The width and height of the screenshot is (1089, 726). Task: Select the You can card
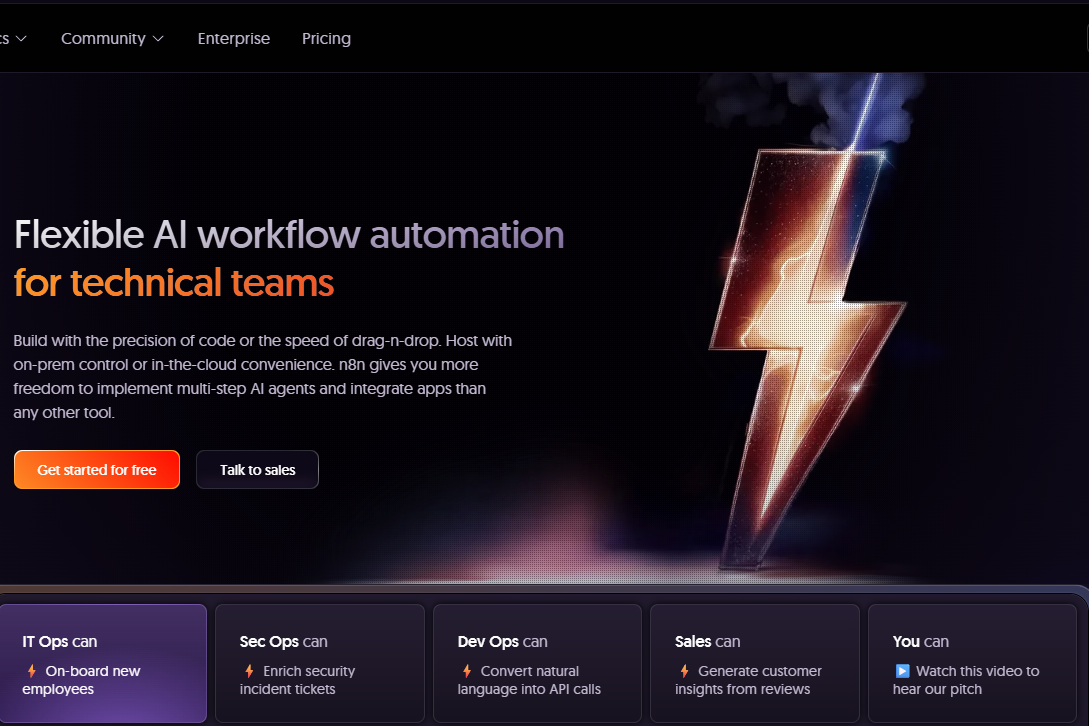(971, 663)
